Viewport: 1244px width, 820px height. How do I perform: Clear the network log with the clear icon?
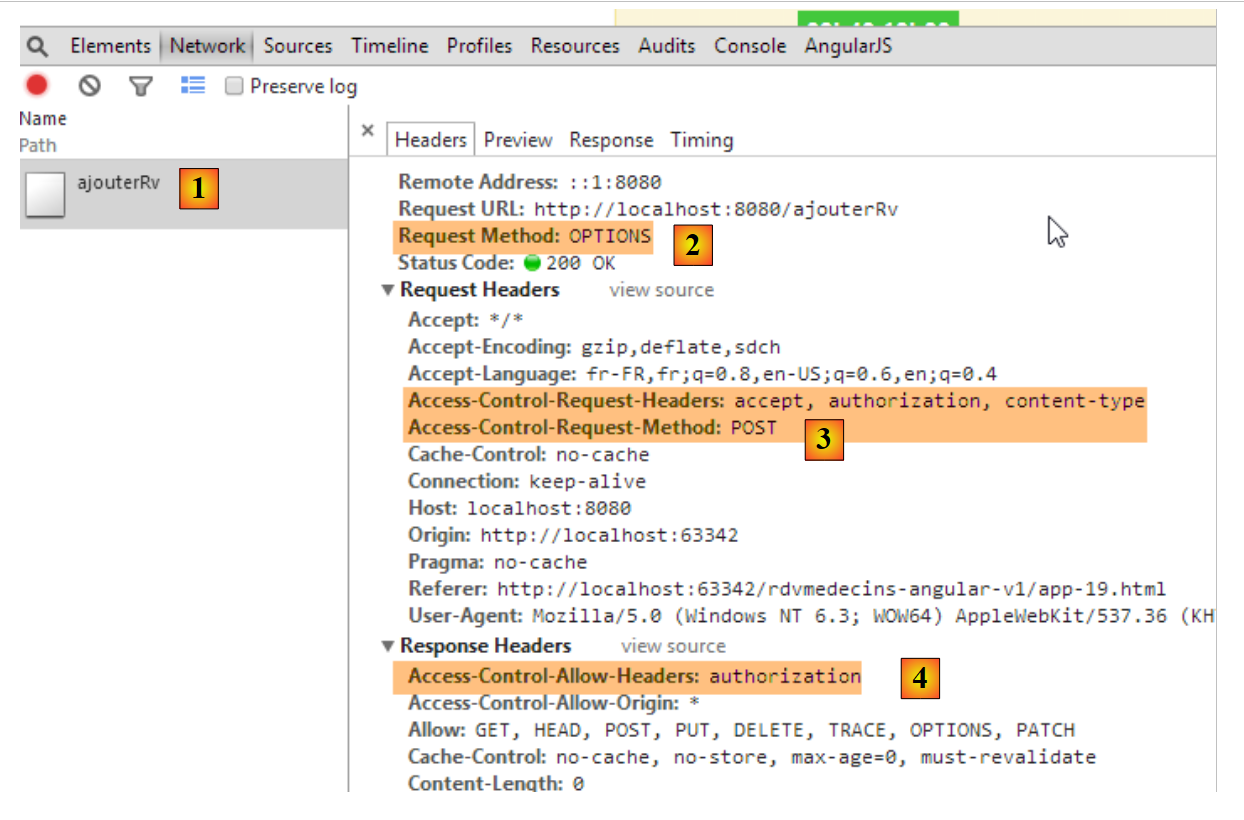click(90, 86)
